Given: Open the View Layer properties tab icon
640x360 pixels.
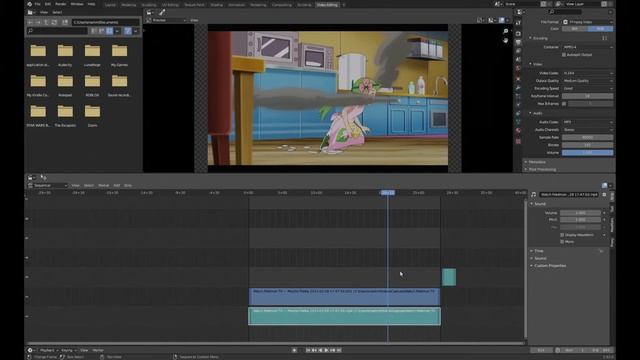Looking at the screenshot, I should coord(518,51).
